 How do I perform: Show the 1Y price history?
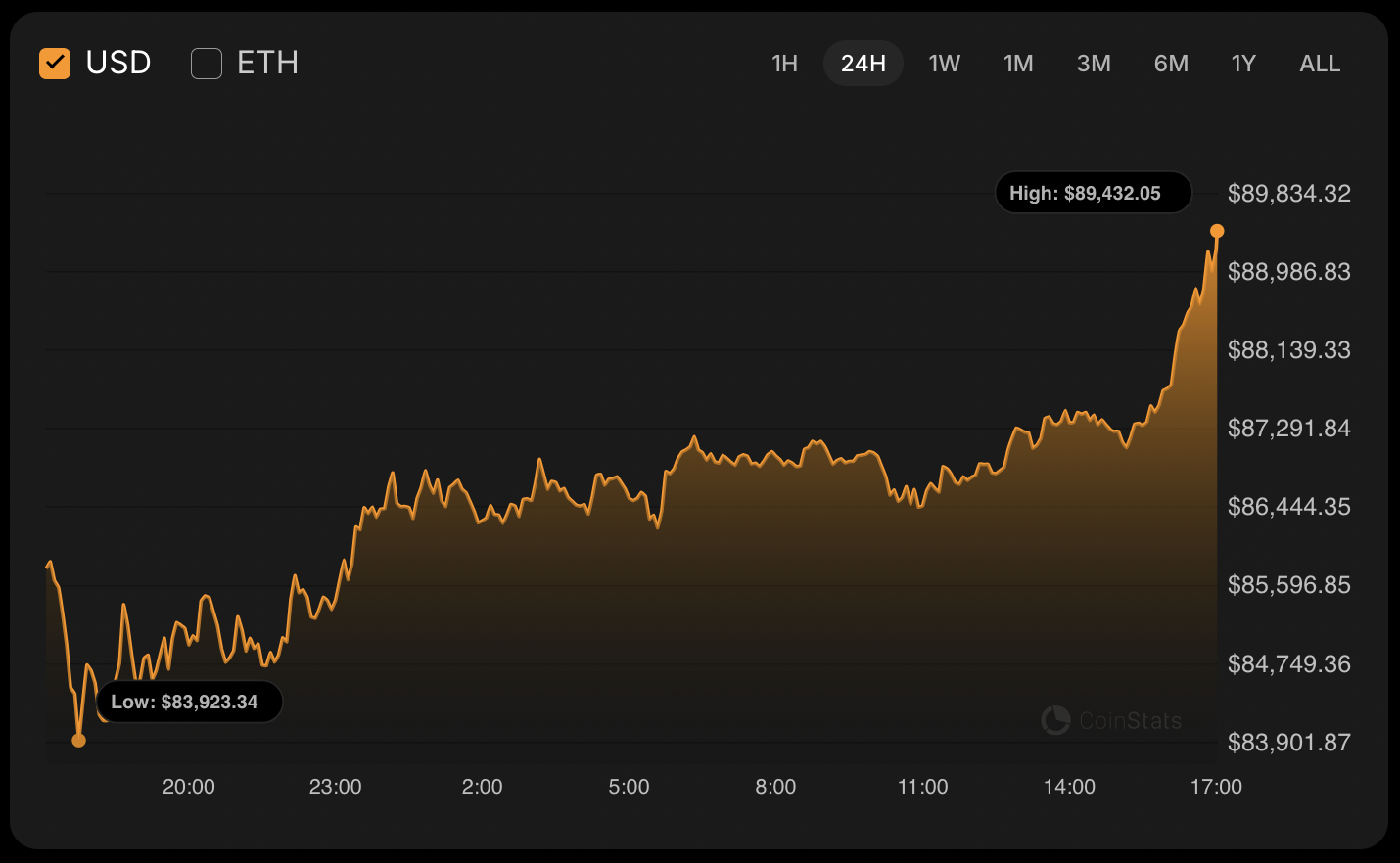1243,64
